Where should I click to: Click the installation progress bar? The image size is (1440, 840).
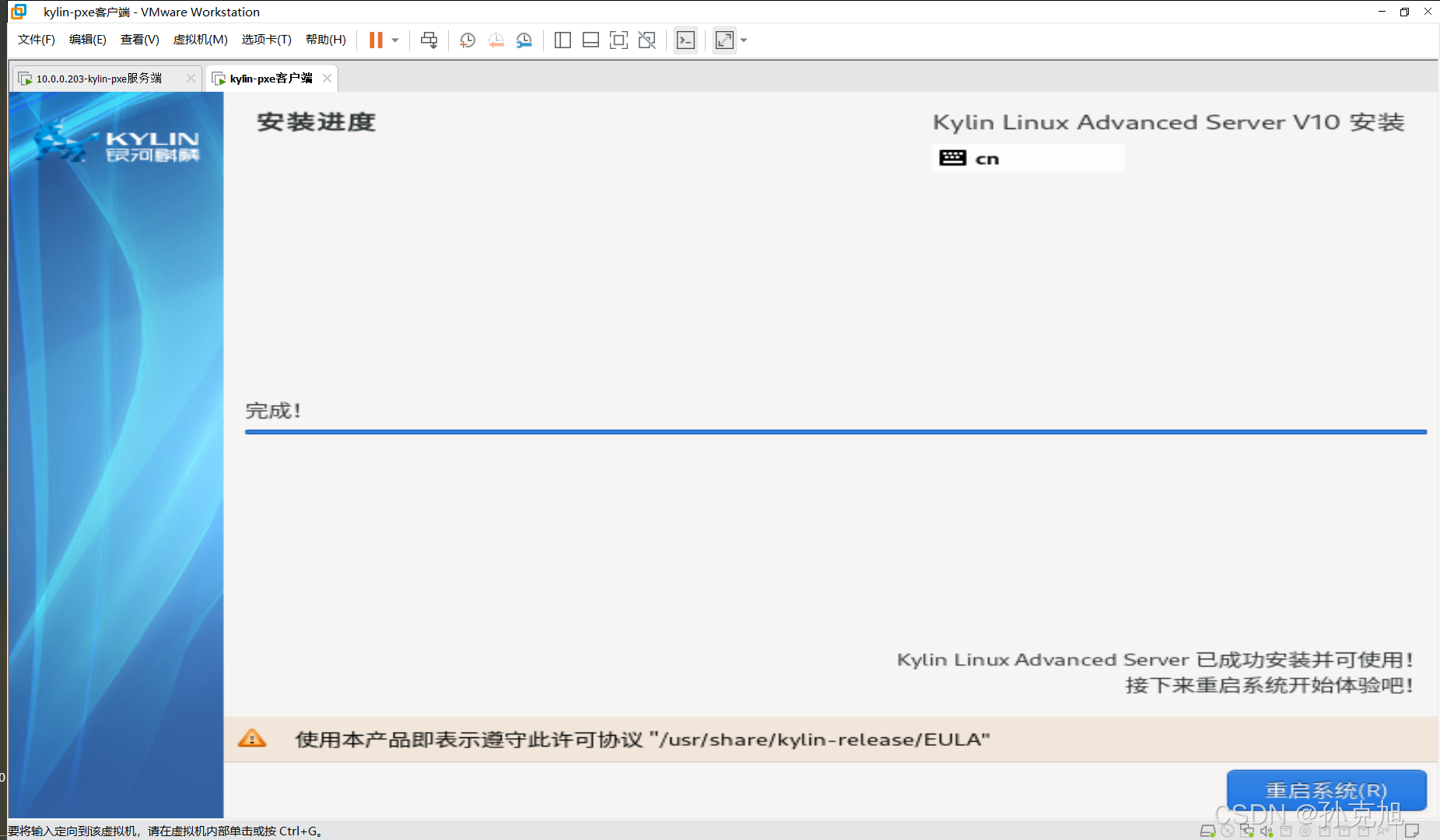coord(836,432)
